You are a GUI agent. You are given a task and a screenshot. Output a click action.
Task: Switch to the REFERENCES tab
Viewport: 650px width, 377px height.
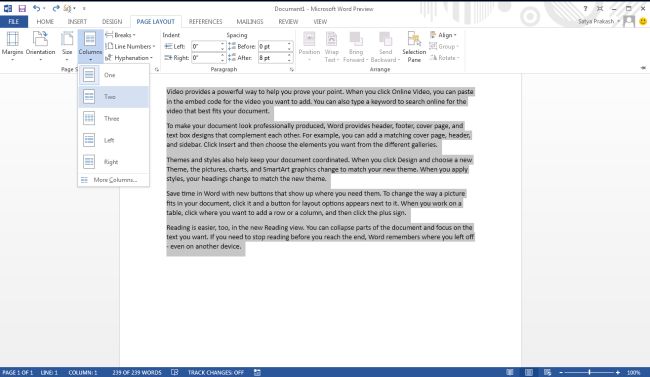[205, 22]
